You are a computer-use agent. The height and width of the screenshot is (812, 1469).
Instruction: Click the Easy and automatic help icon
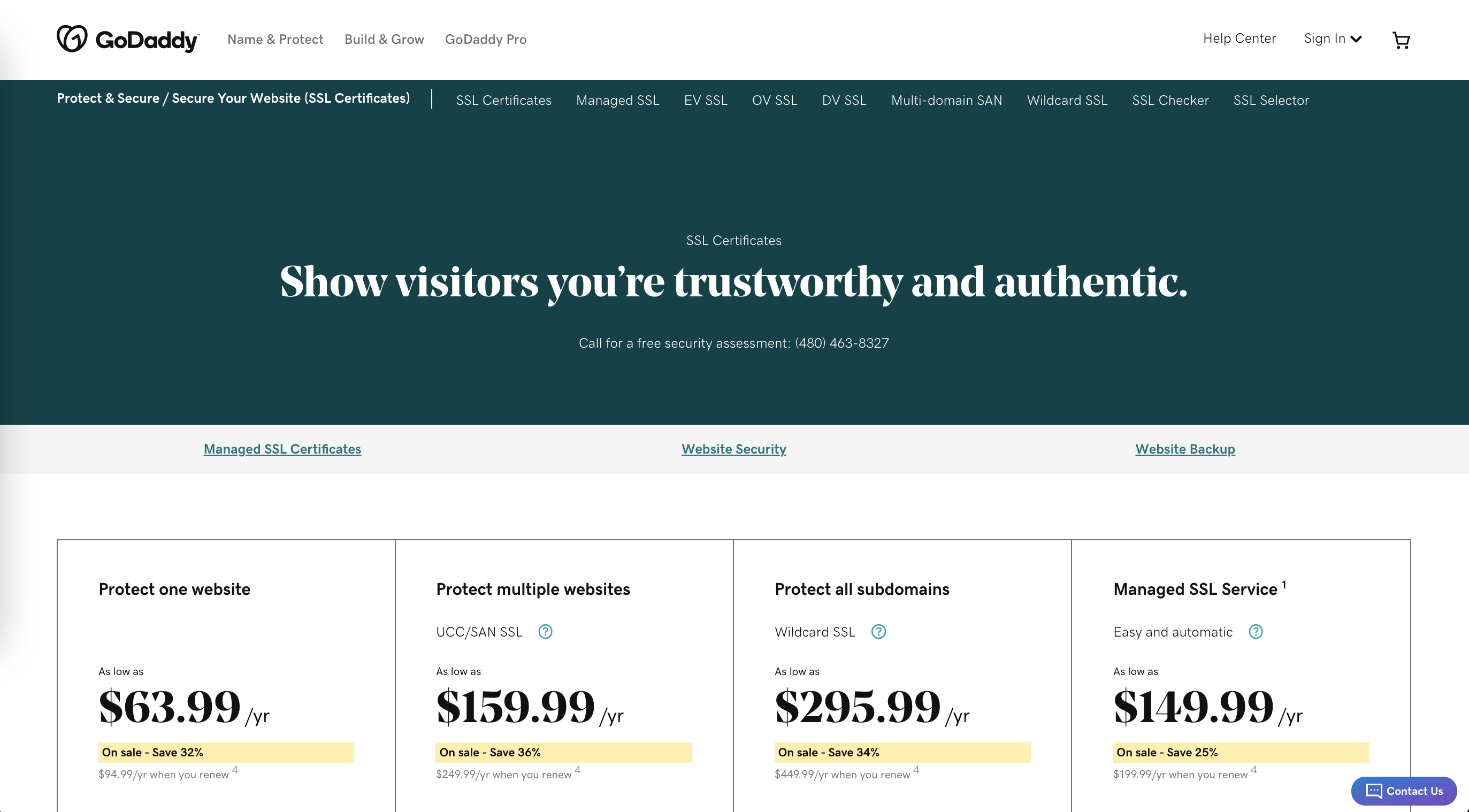pos(1256,632)
